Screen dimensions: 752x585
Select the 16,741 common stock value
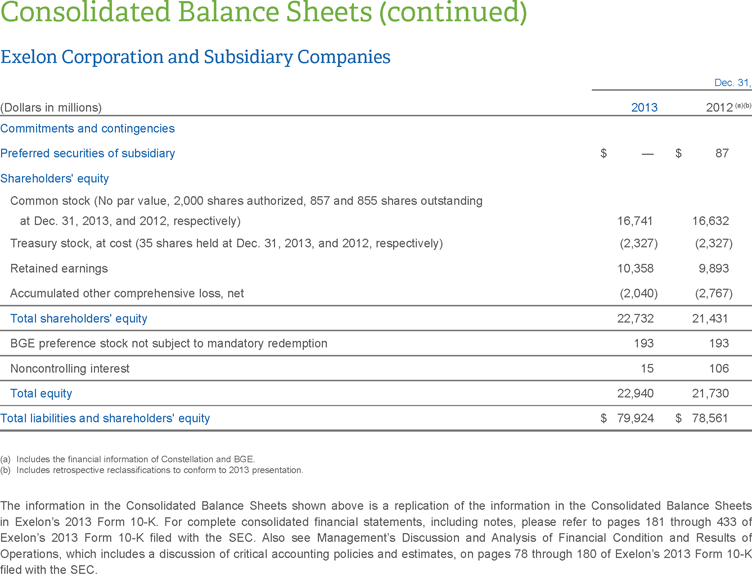click(636, 220)
